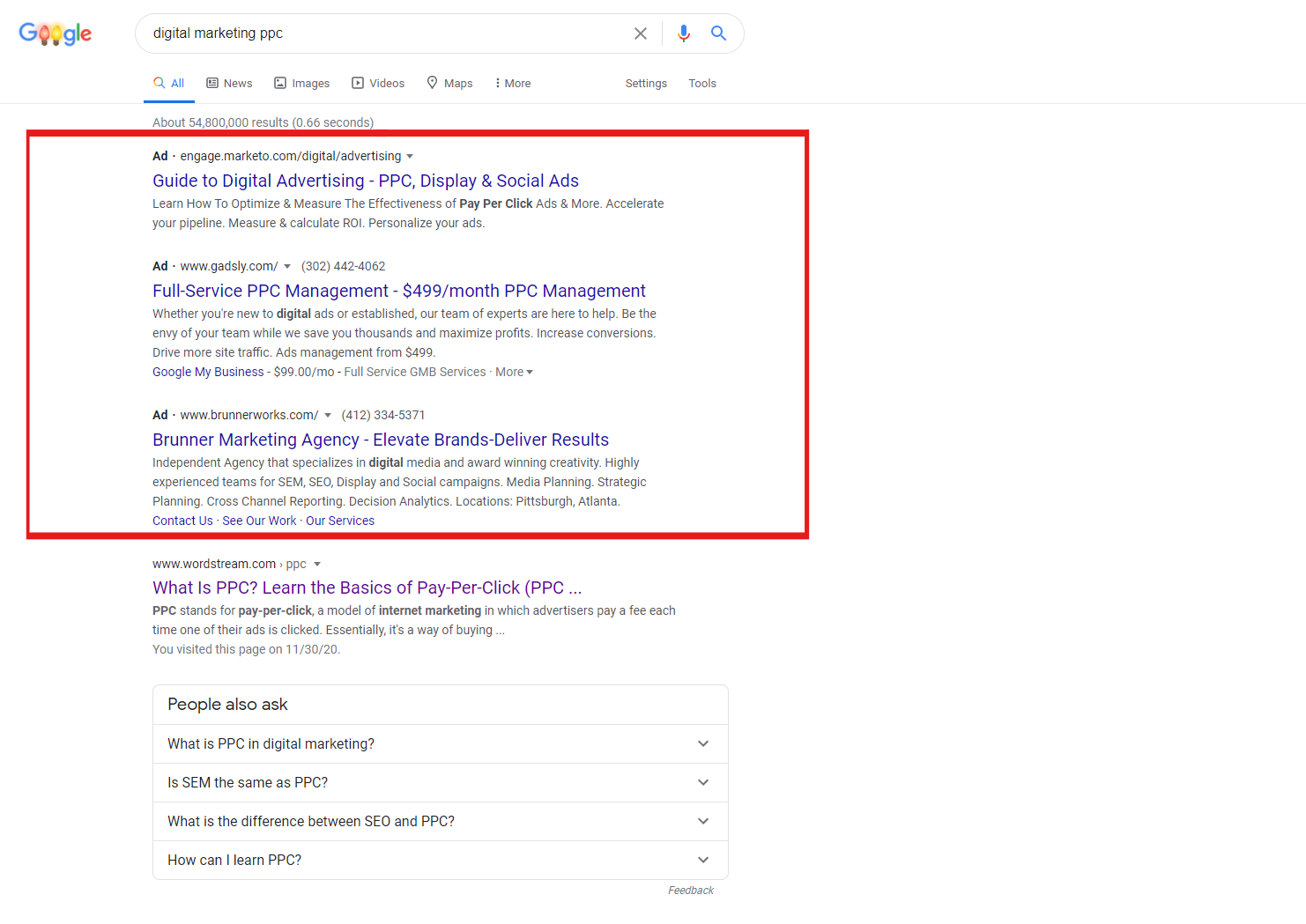Open search Tools
The width and height of the screenshot is (1306, 924).
pos(702,83)
